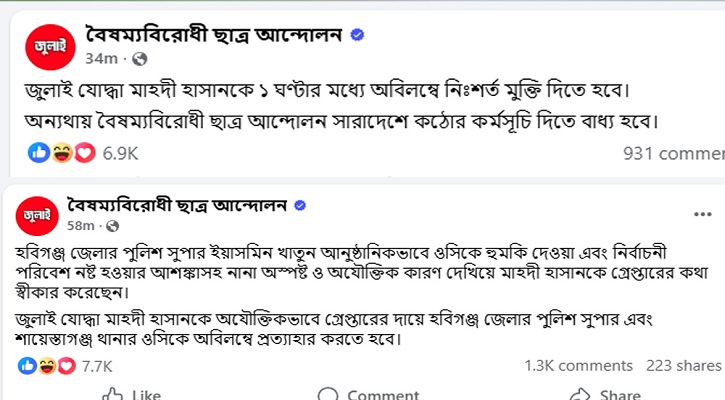The image size is (725, 400).
Task: Open the three-dot options menu on second post
Action: click(701, 214)
